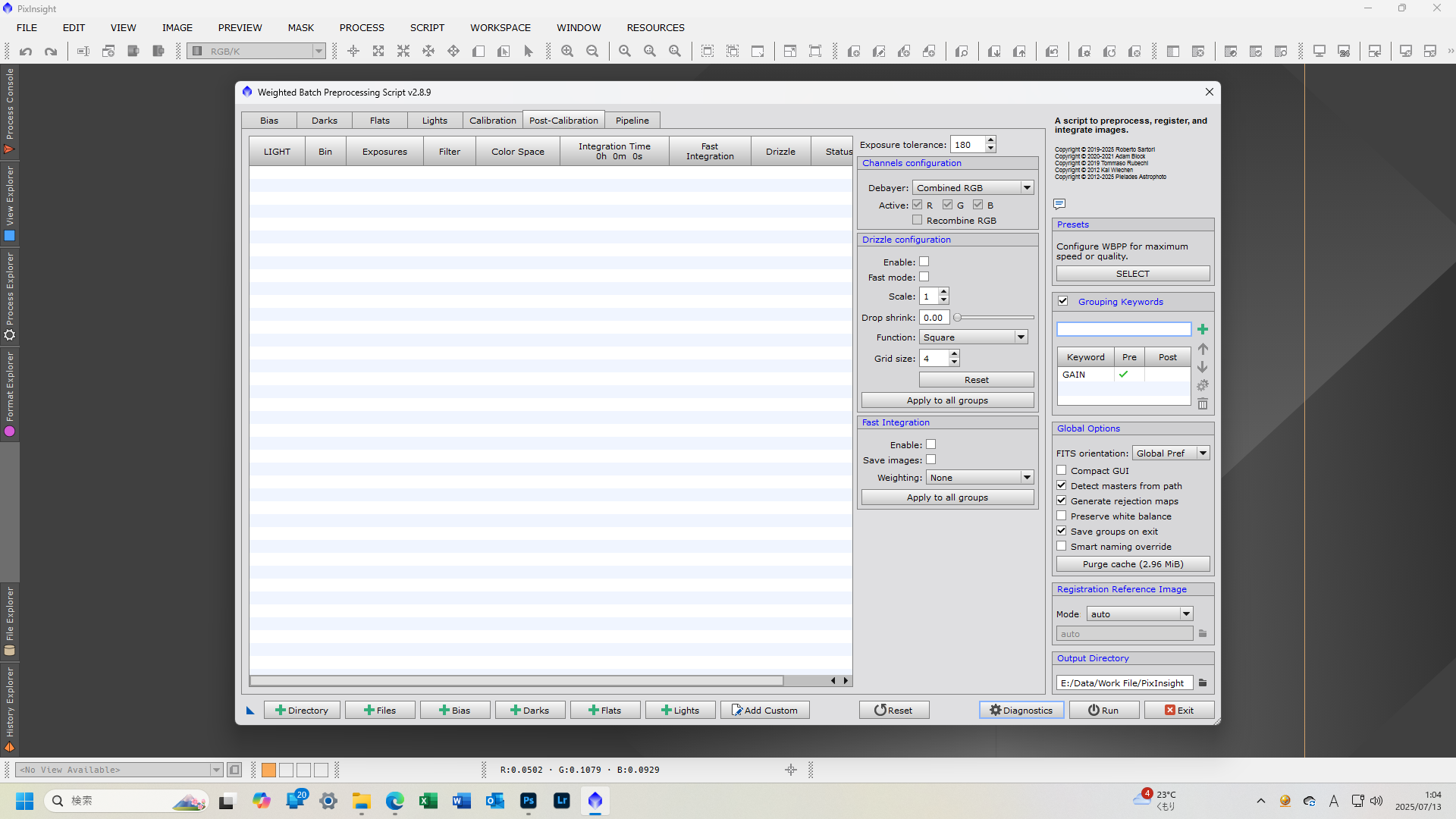Click the Diagnostics button
The width and height of the screenshot is (1456, 819).
point(1021,710)
